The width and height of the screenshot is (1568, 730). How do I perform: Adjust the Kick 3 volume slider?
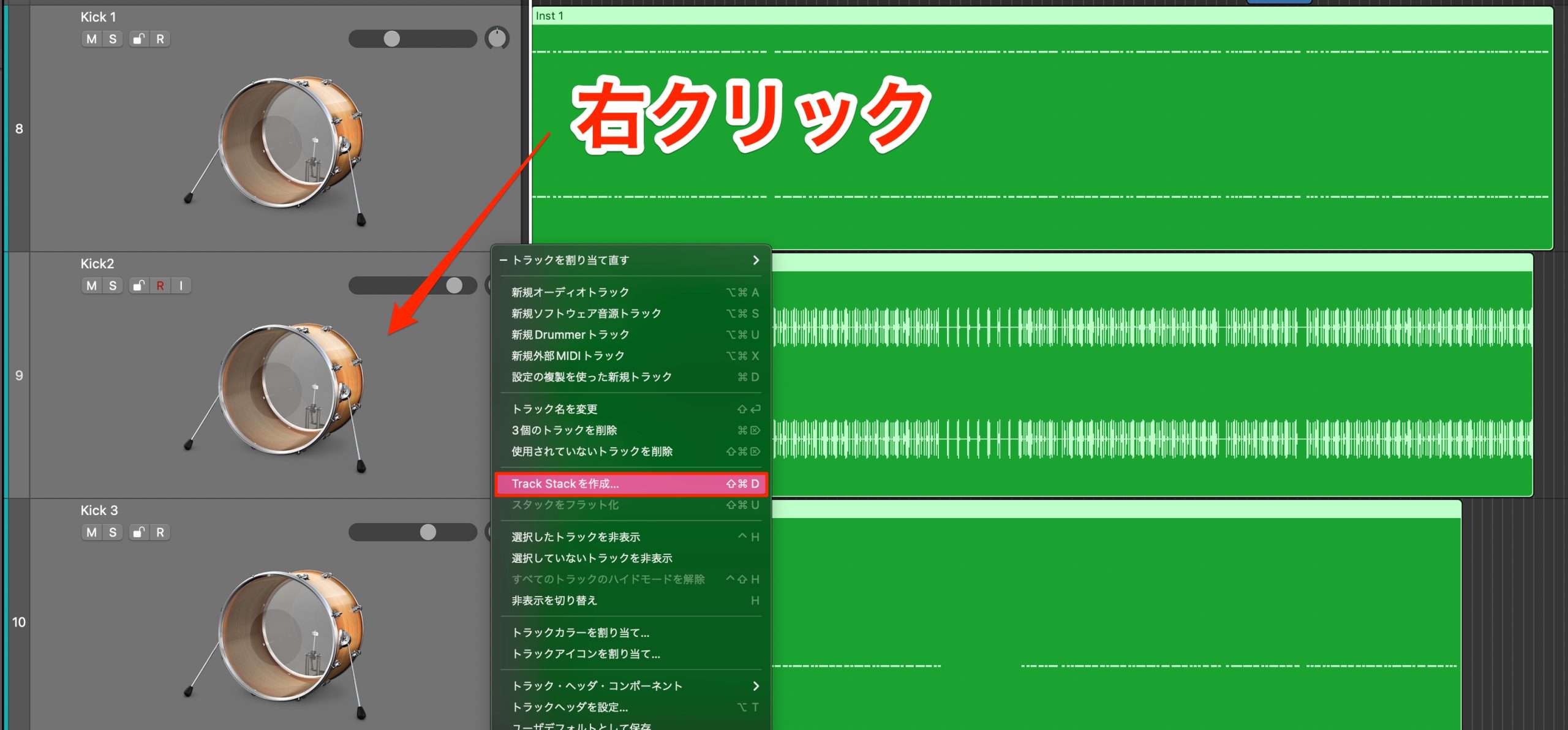coord(412,532)
